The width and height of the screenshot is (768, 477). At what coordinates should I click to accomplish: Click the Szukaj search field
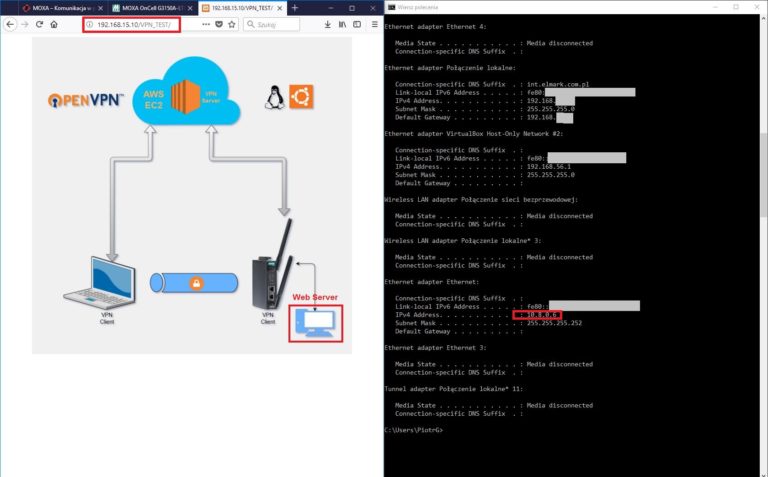point(271,24)
